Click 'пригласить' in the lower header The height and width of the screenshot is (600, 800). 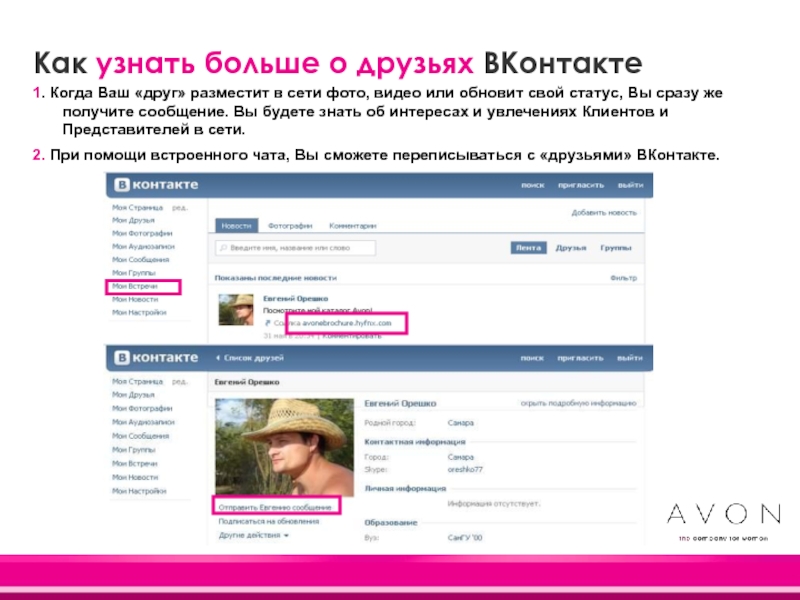581,358
